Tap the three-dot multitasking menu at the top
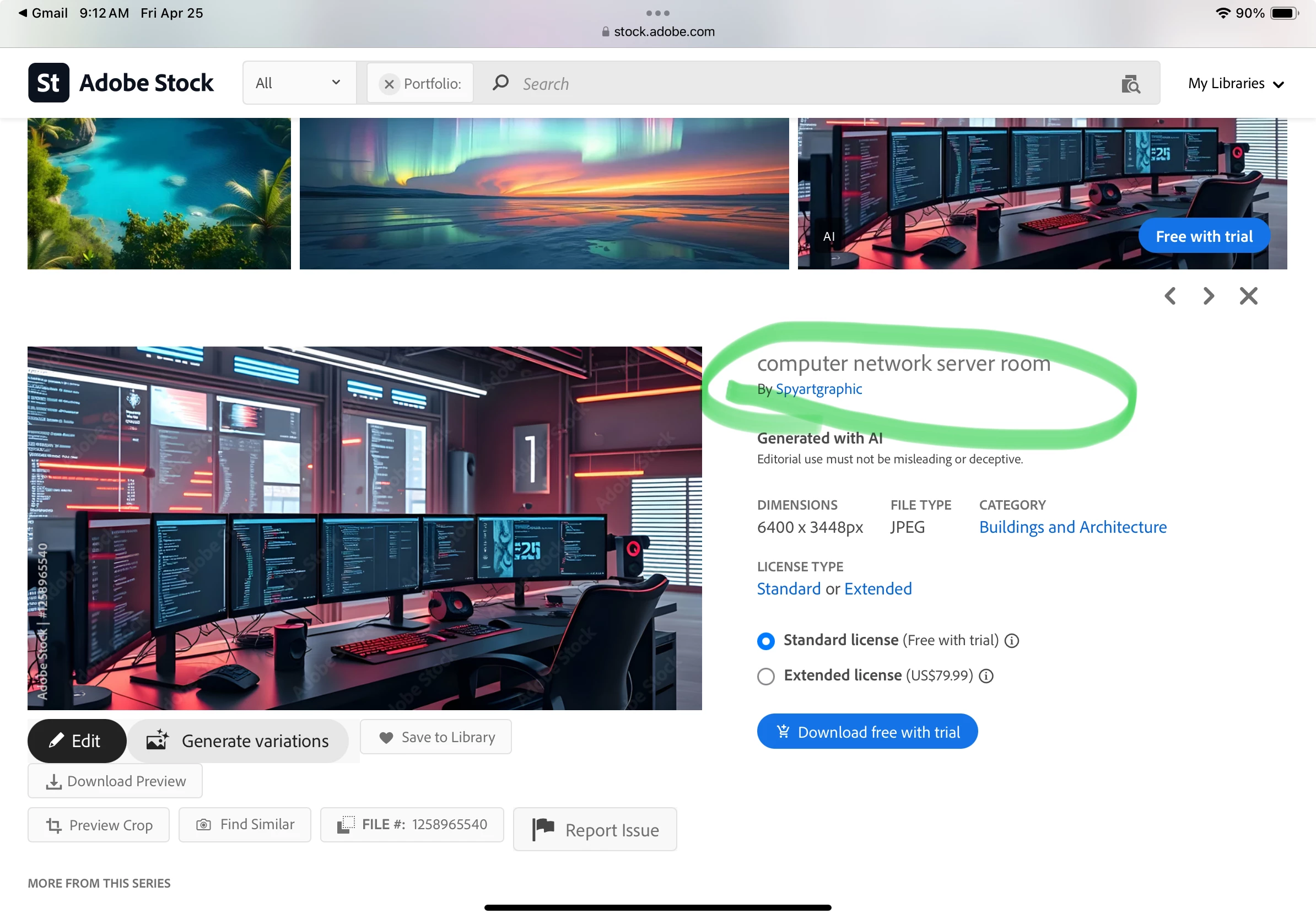 pyautogui.click(x=657, y=13)
